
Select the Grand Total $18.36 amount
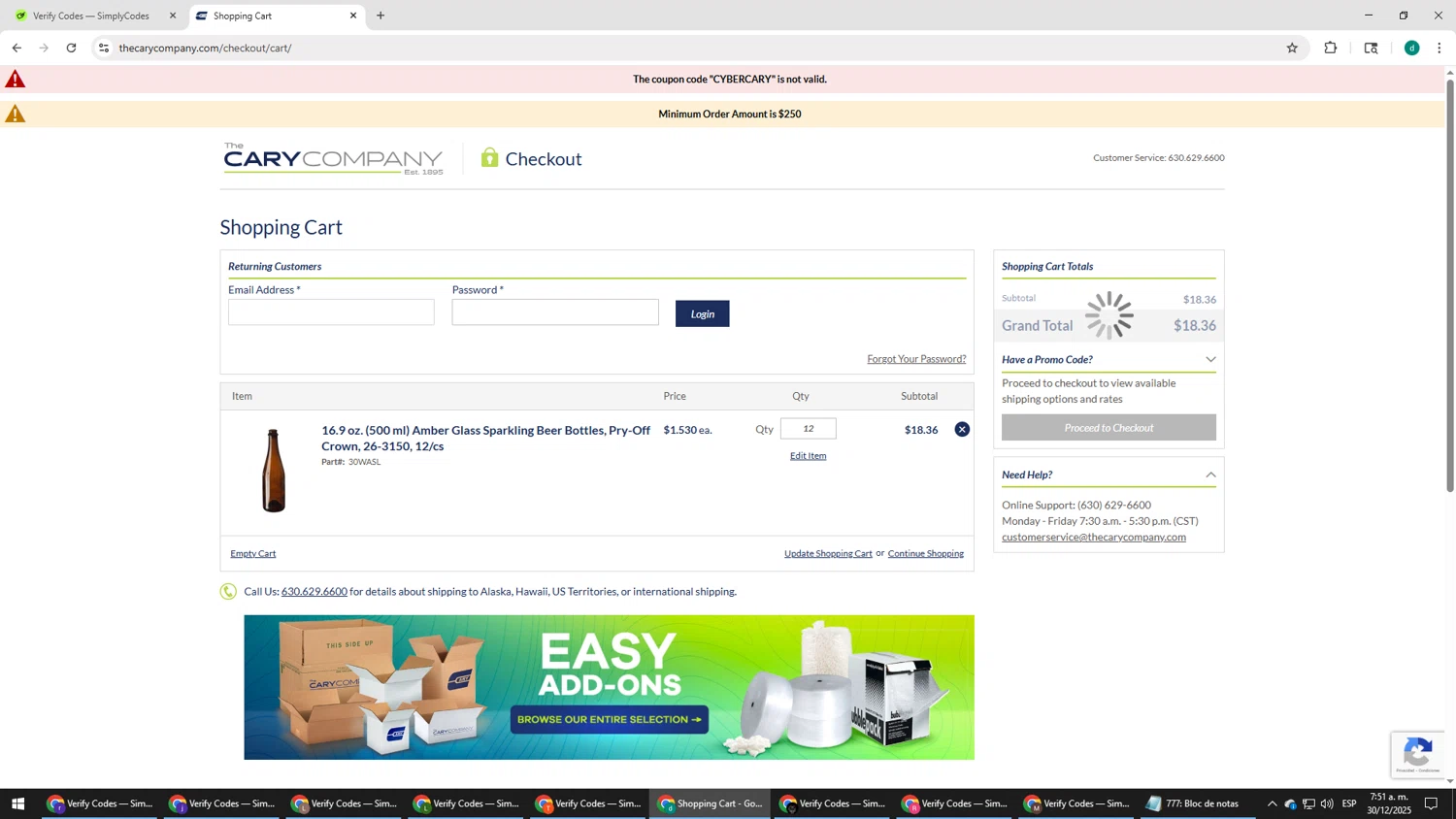[1195, 326]
